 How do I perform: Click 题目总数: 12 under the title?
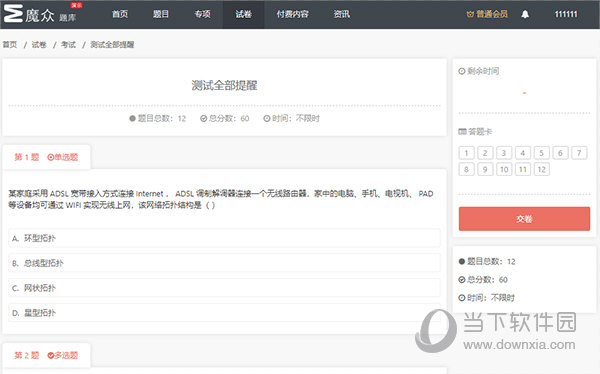158,118
